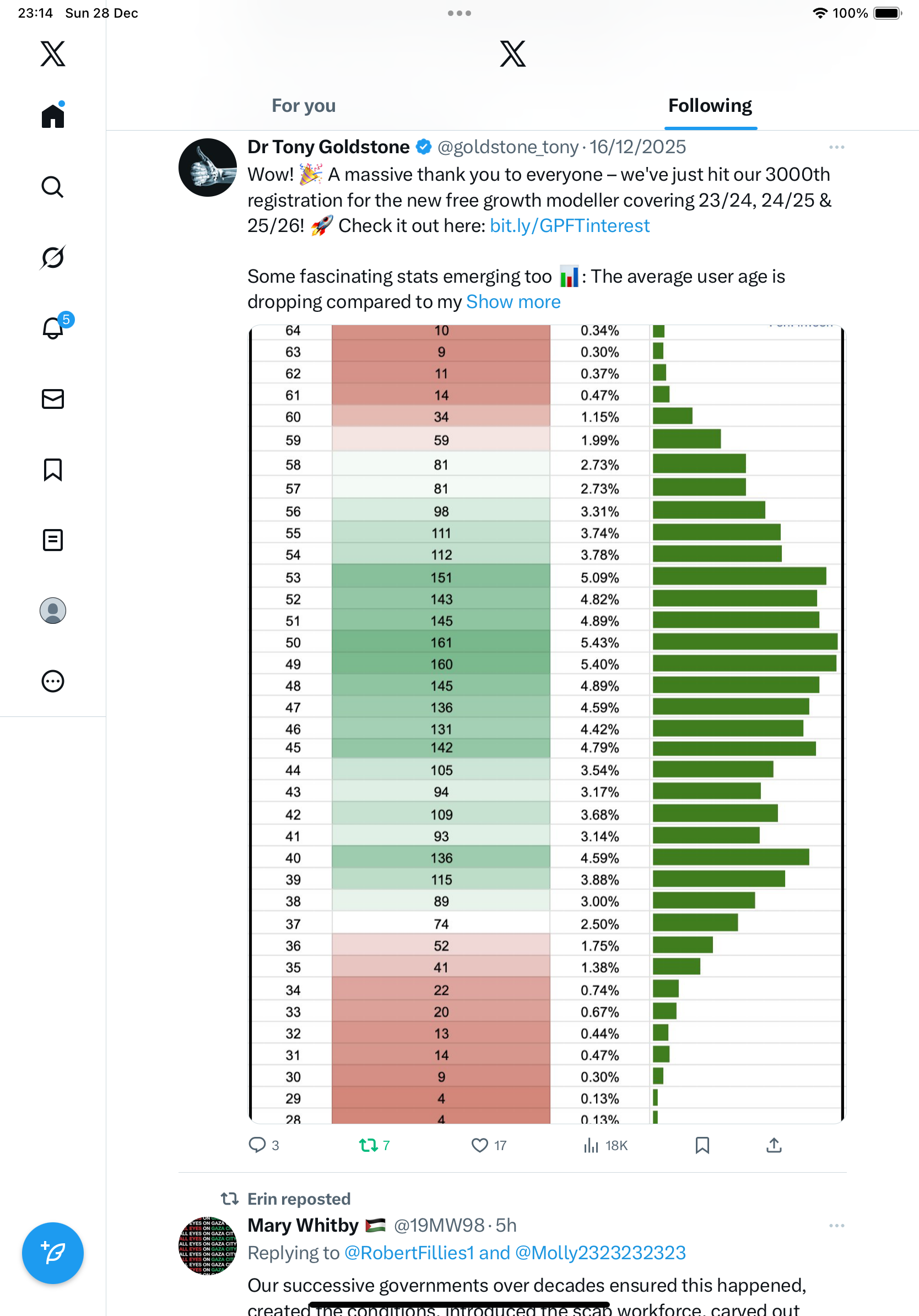919x1316 pixels.
Task: Open the profile avatar in sidebar
Action: coord(53,611)
